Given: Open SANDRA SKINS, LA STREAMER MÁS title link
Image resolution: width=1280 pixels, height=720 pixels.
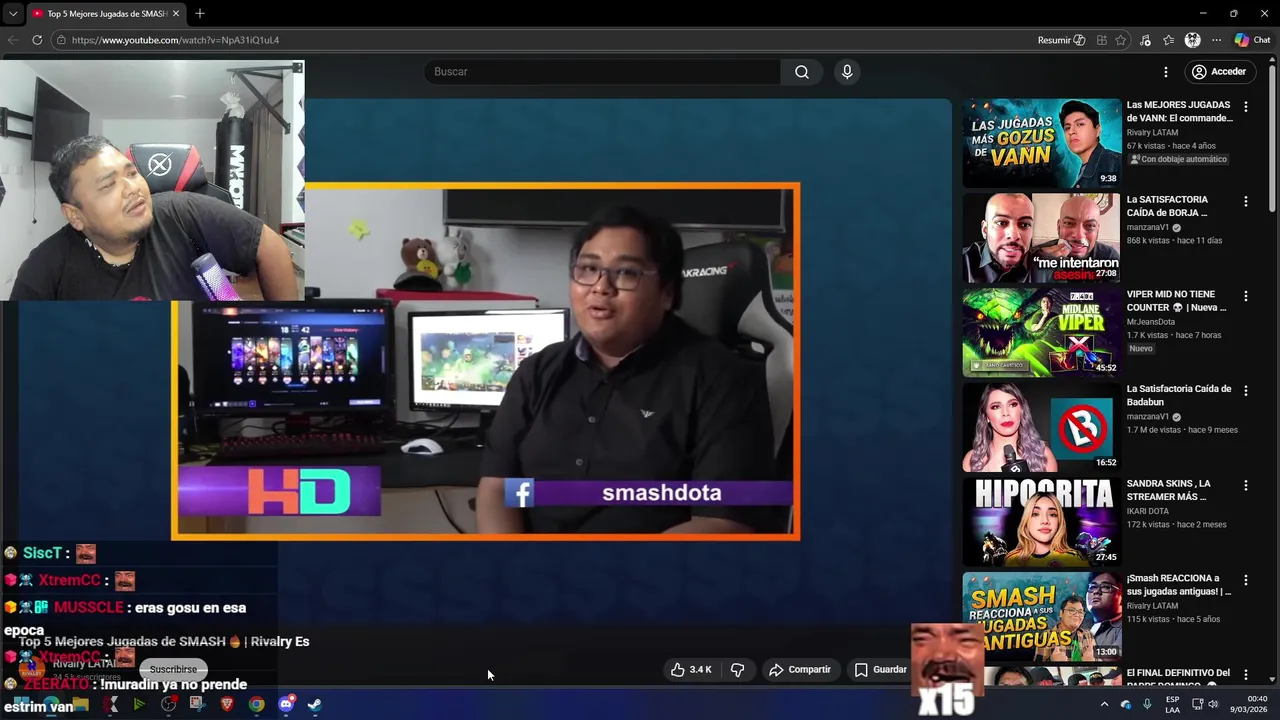Looking at the screenshot, I should pyautogui.click(x=1169, y=490).
